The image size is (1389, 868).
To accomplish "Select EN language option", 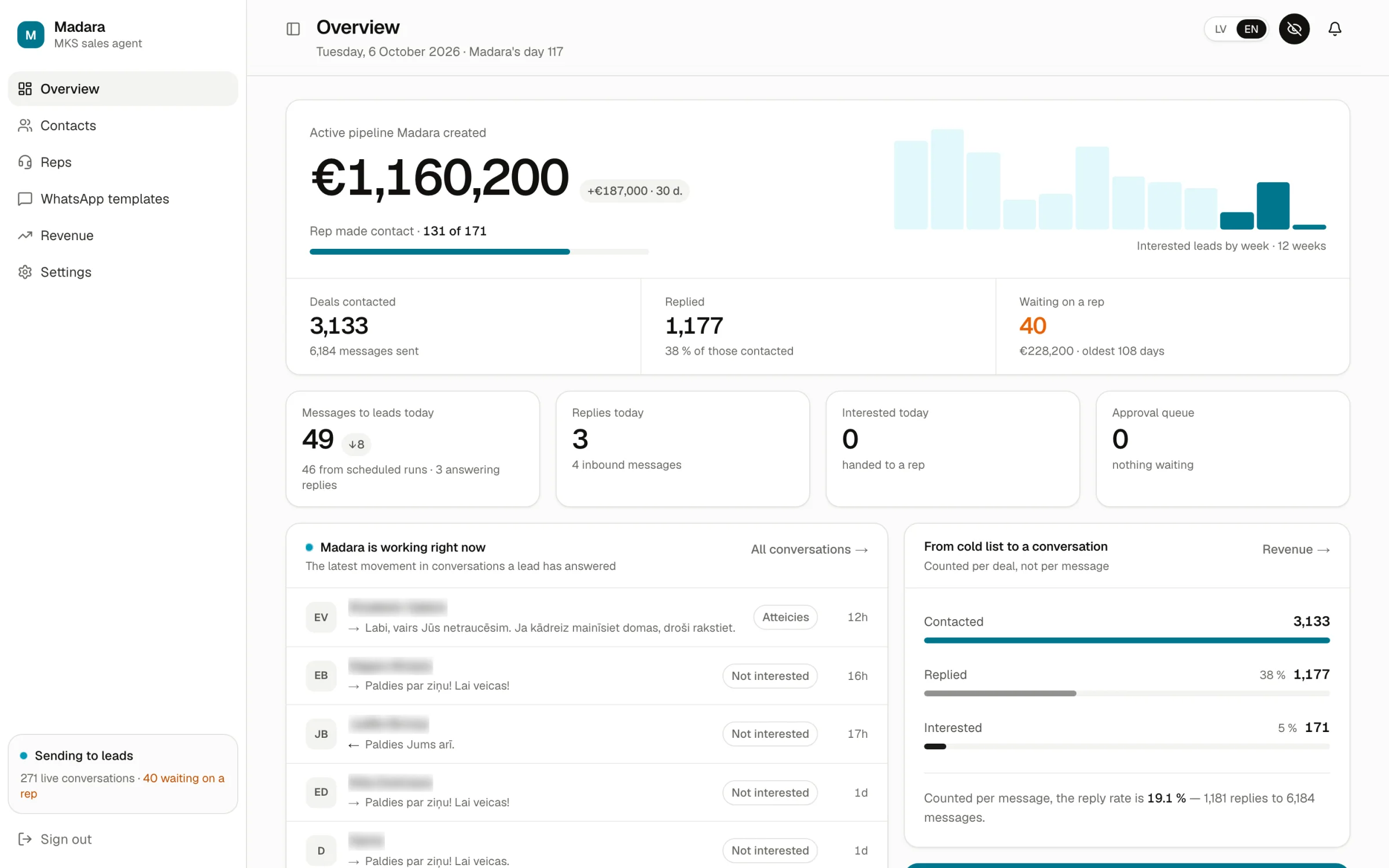I will click(1251, 29).
